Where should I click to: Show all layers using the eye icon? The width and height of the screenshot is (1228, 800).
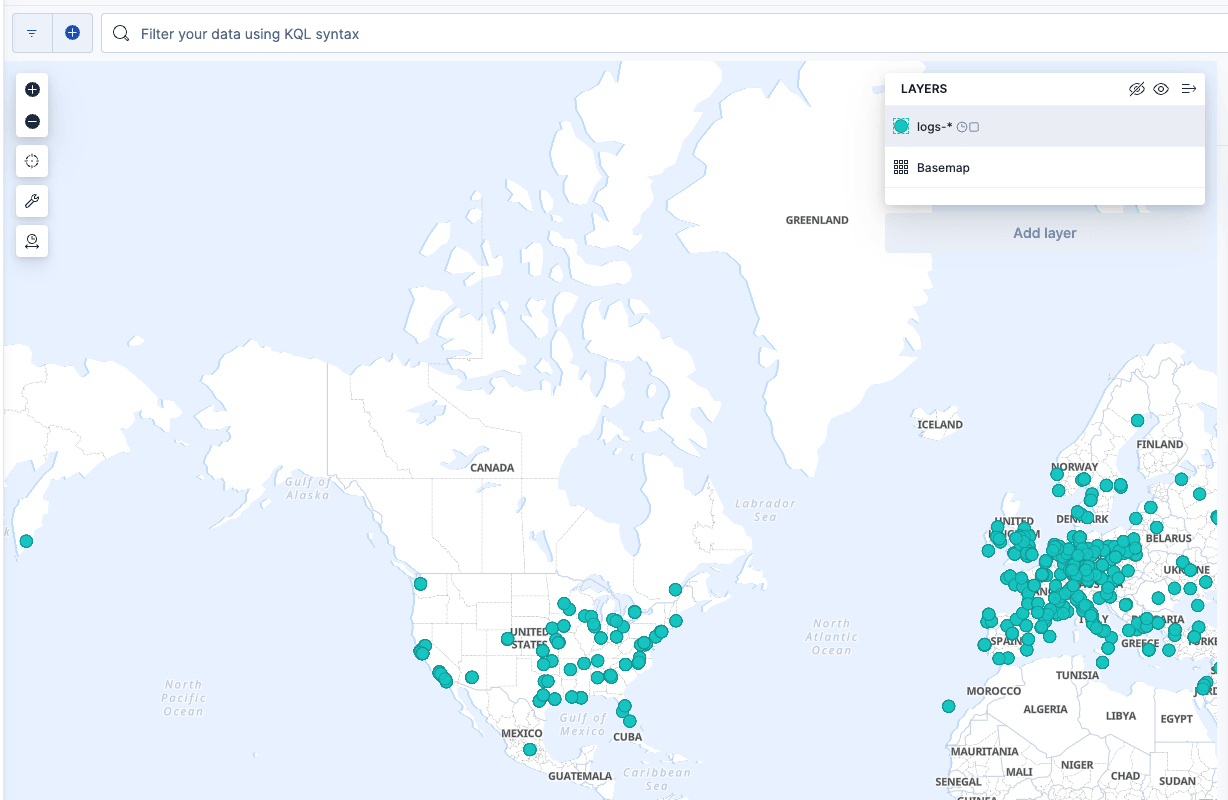[1161, 89]
